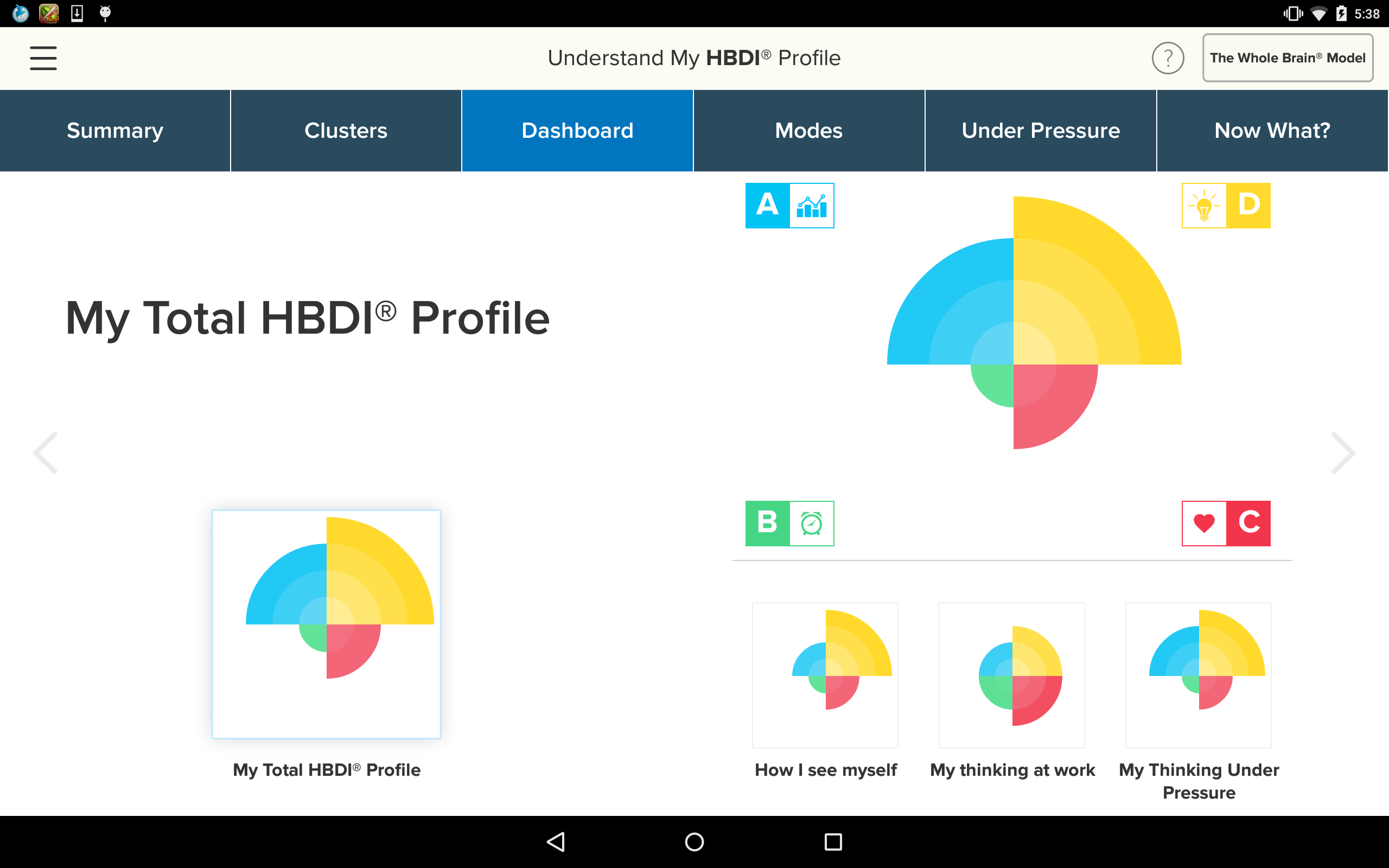
Task: Click the My Total HBDI Profile heading
Action: tap(308, 318)
